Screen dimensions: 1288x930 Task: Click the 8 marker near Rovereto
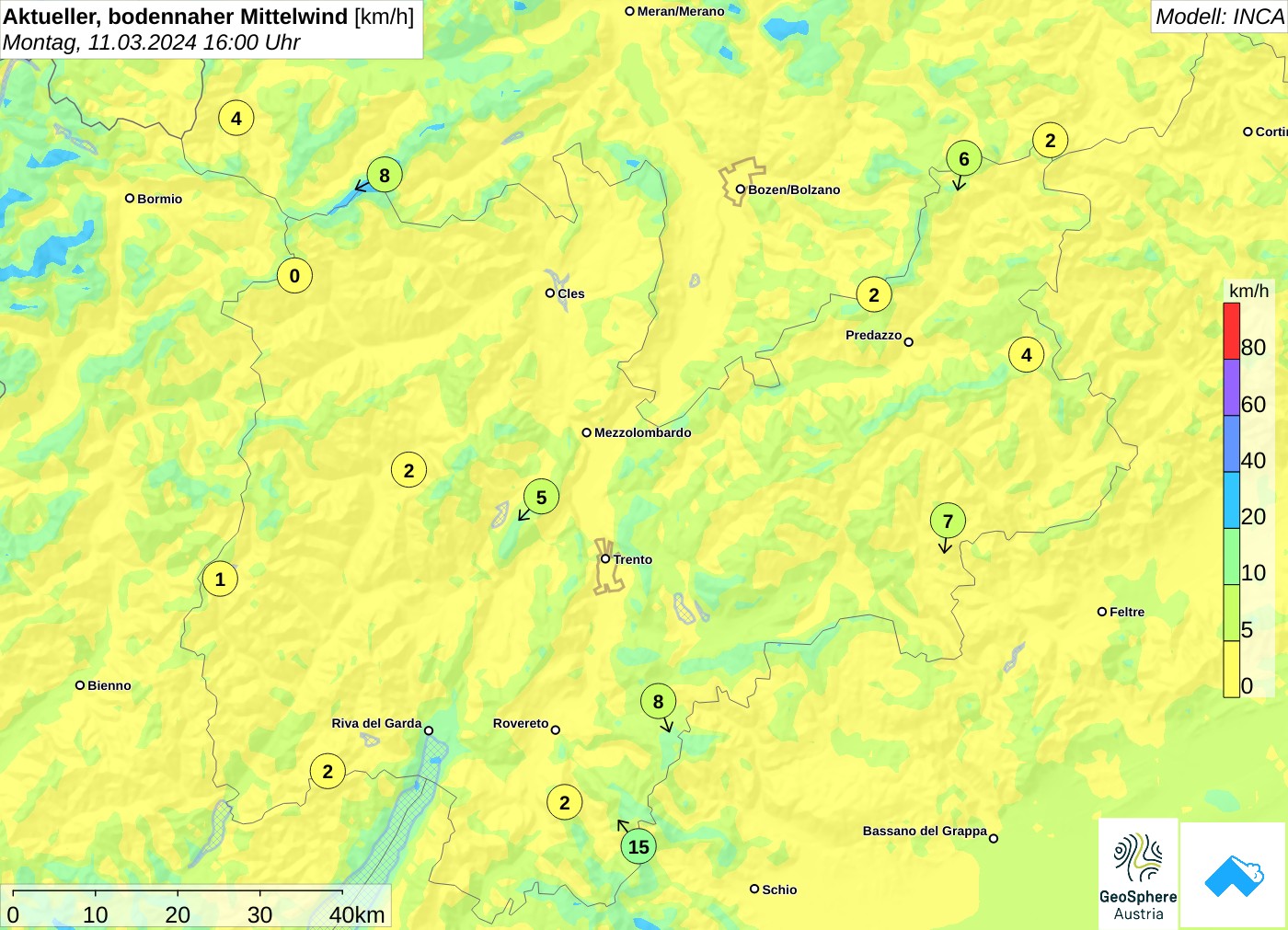click(x=658, y=702)
